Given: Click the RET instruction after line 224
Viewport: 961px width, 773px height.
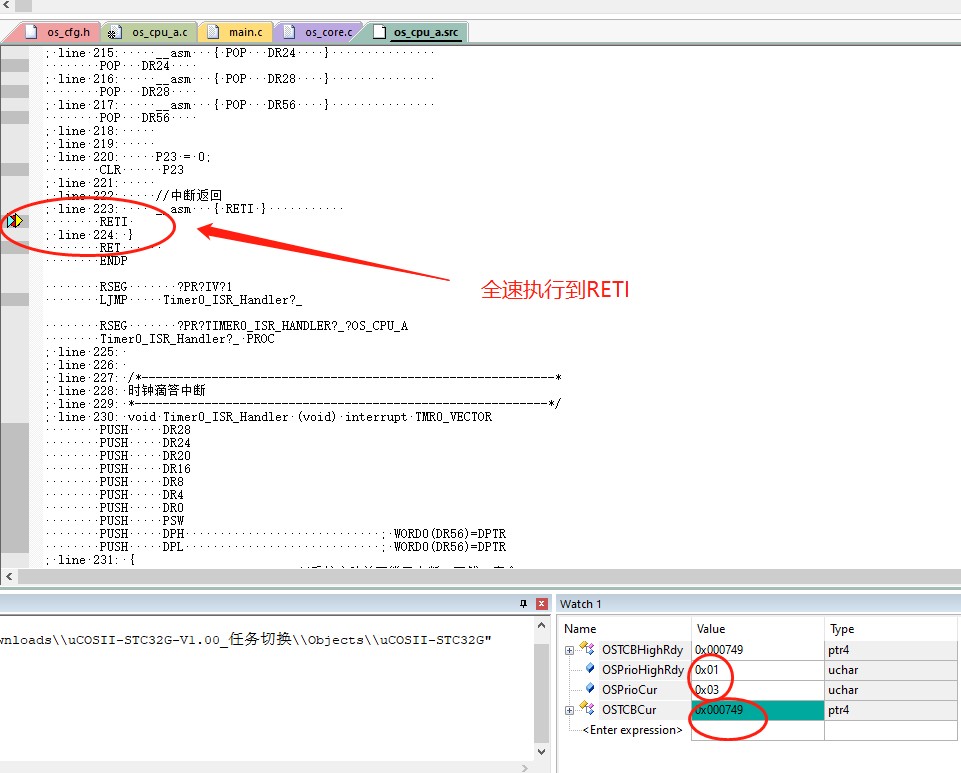Looking at the screenshot, I should click(110, 248).
